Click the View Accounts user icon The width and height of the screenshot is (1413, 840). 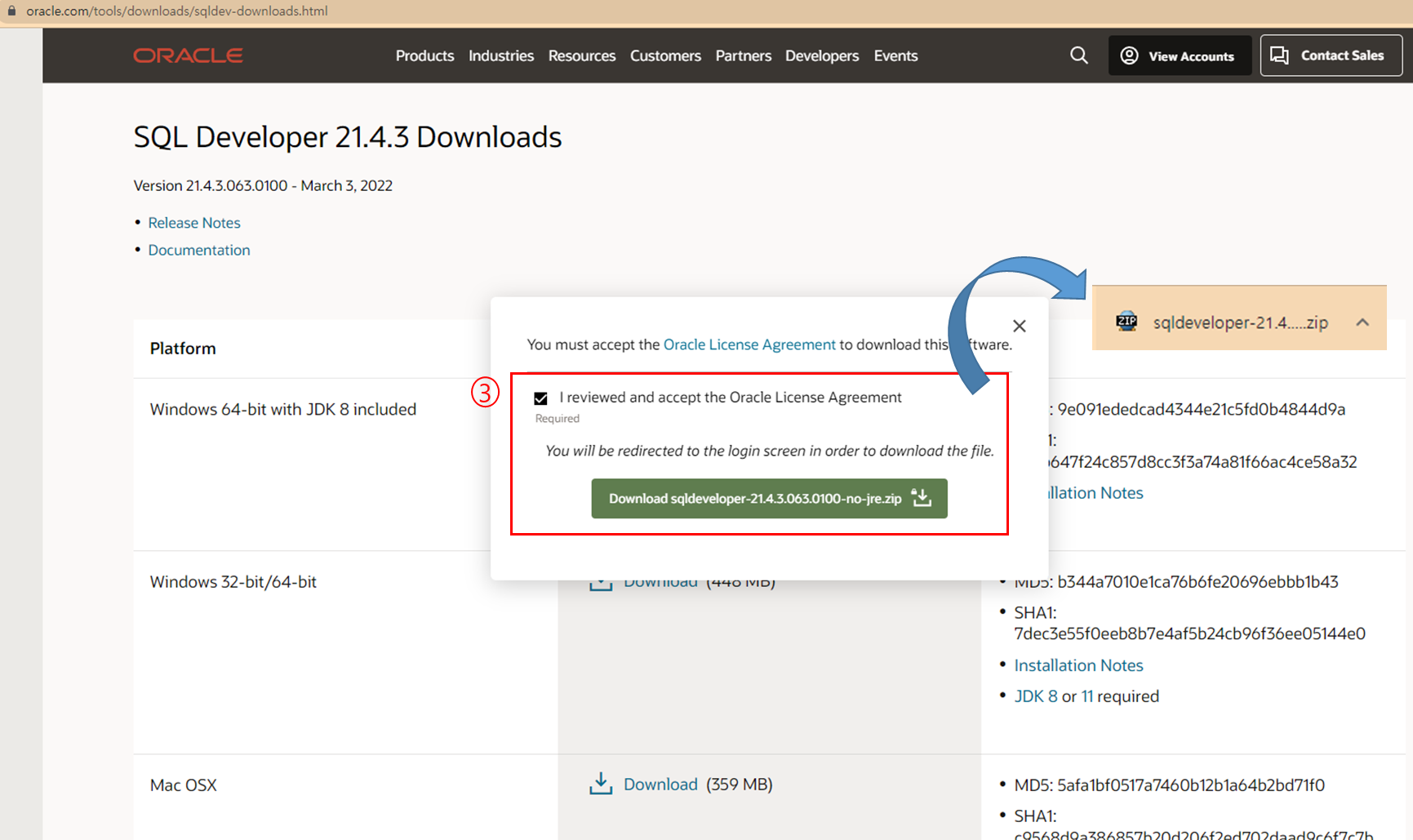click(x=1129, y=56)
